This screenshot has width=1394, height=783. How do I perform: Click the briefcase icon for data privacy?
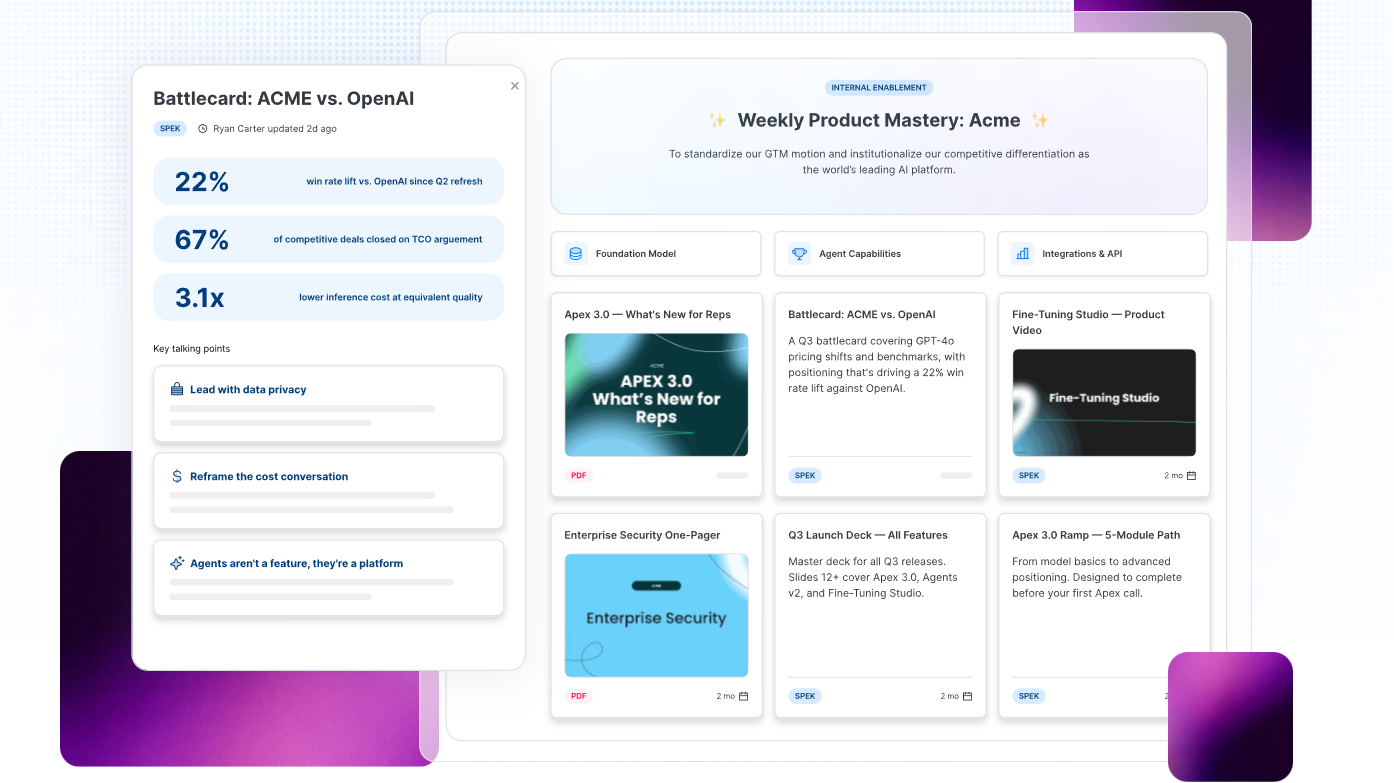[177, 390]
